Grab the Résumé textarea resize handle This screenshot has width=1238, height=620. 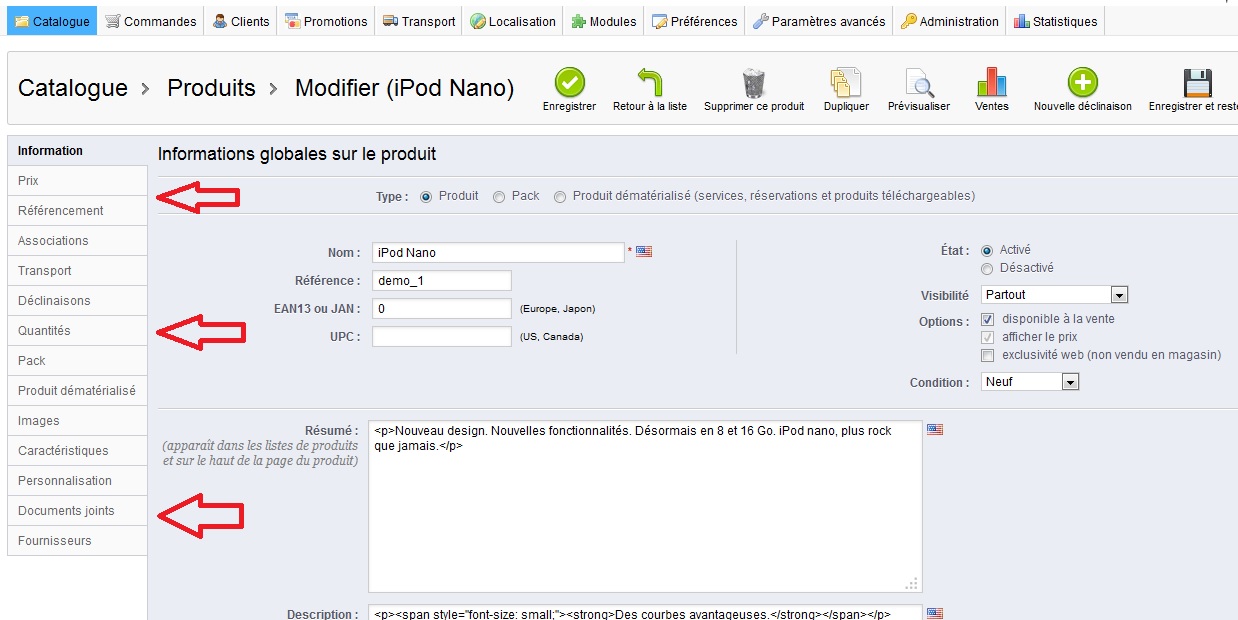tap(911, 583)
